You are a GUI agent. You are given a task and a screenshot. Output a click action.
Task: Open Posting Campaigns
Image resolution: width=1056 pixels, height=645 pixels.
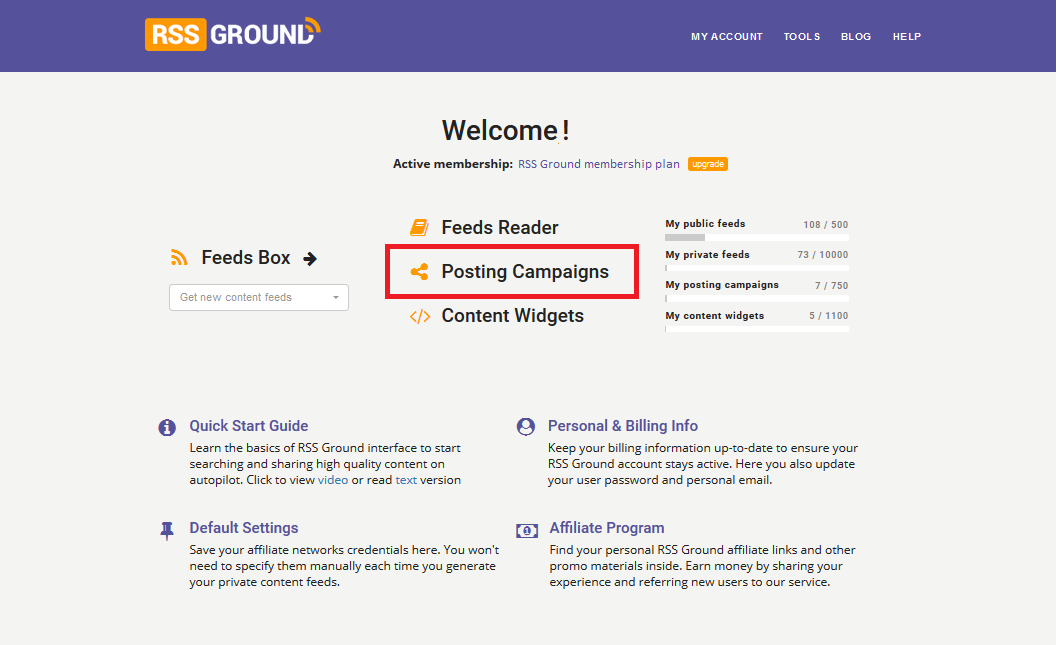[525, 272]
